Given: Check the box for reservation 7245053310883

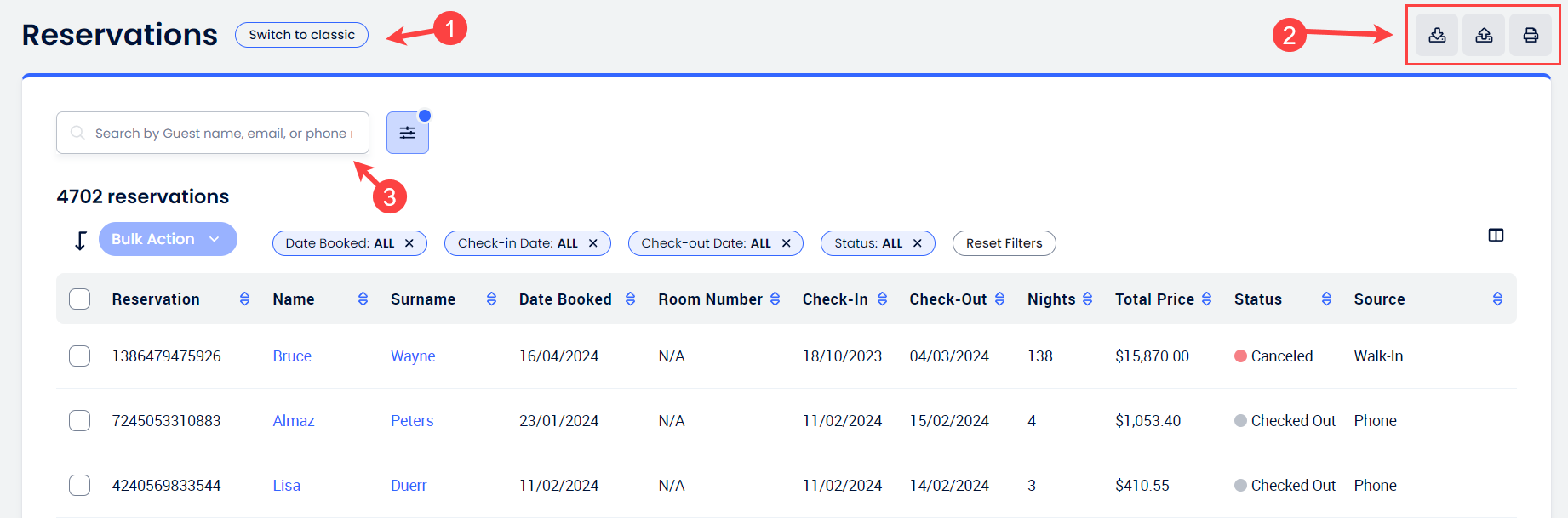Looking at the screenshot, I should pyautogui.click(x=80, y=420).
